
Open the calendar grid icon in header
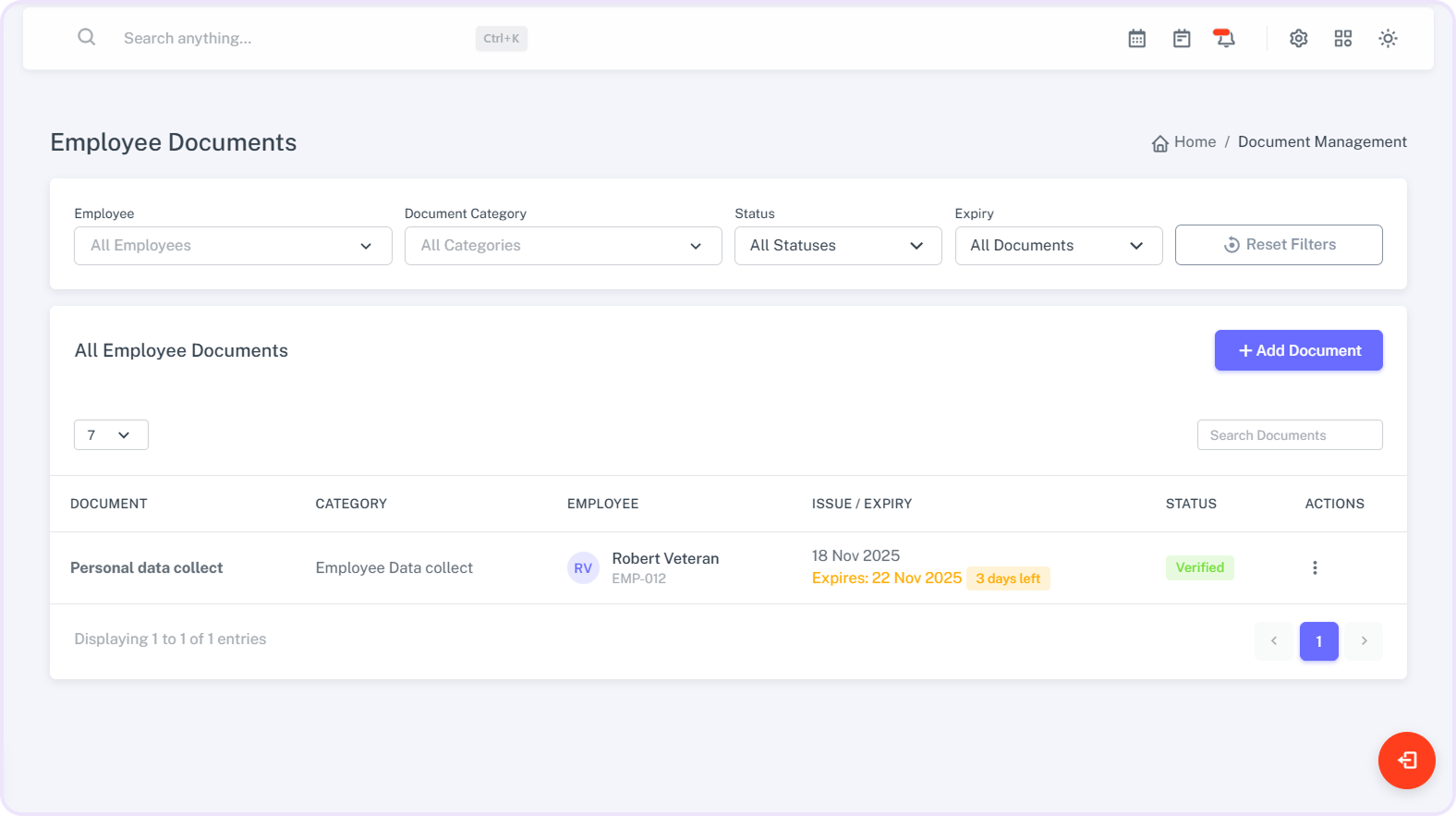pyautogui.click(x=1137, y=39)
